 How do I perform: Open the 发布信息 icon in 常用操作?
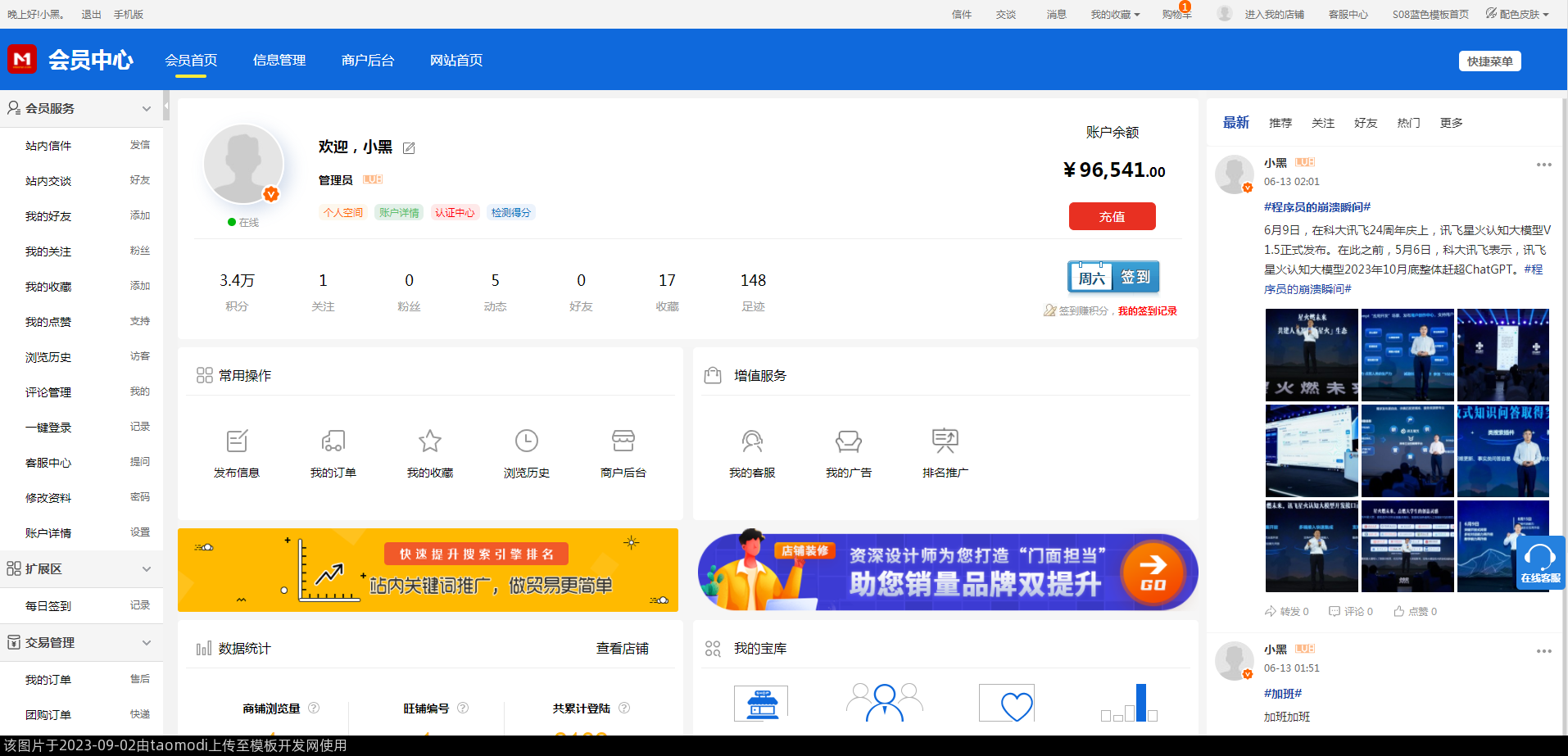coord(237,441)
